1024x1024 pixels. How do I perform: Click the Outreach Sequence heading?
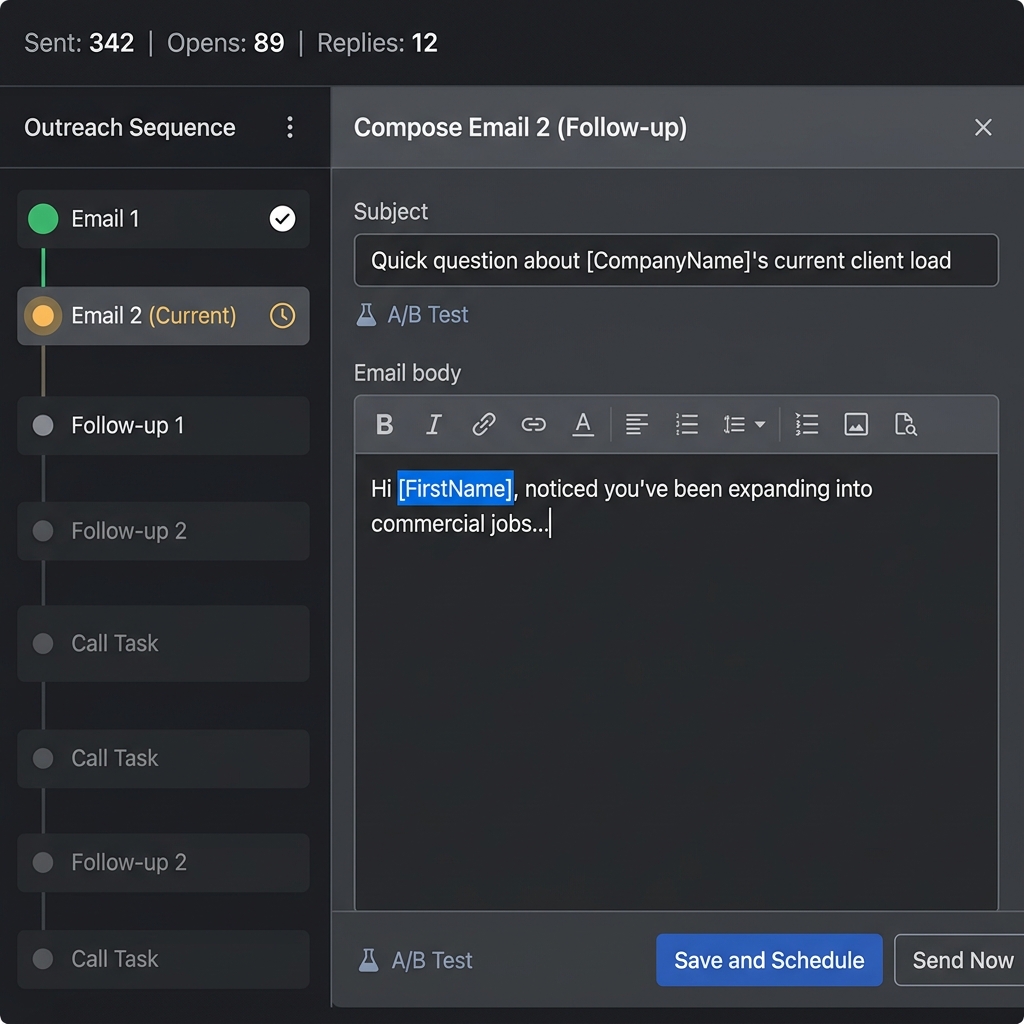tap(130, 127)
